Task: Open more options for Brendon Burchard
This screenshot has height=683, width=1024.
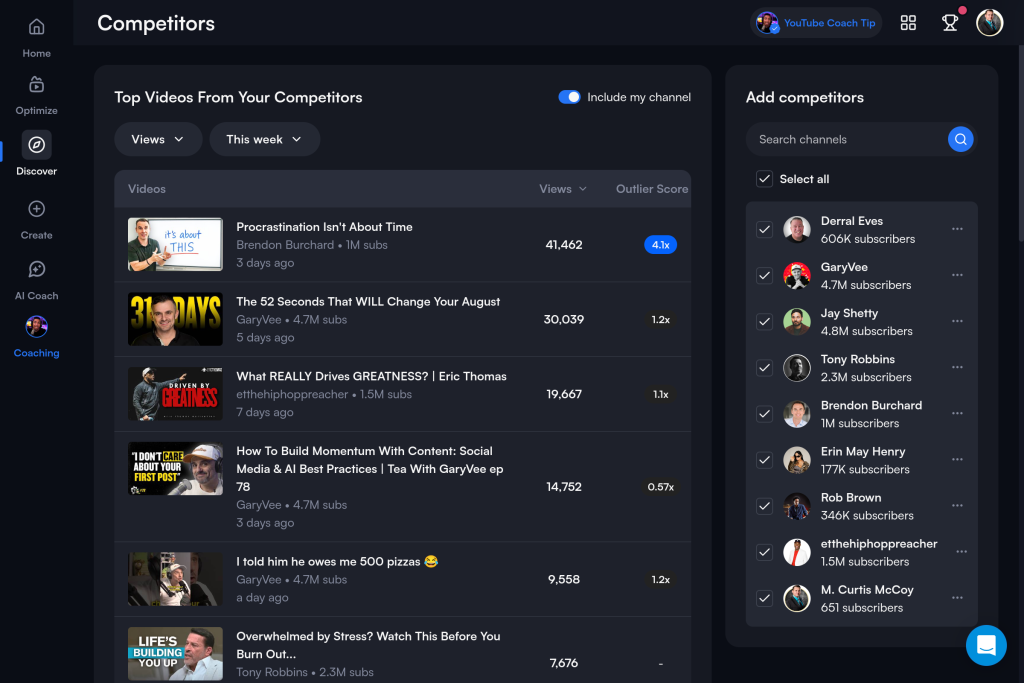Action: [x=957, y=413]
